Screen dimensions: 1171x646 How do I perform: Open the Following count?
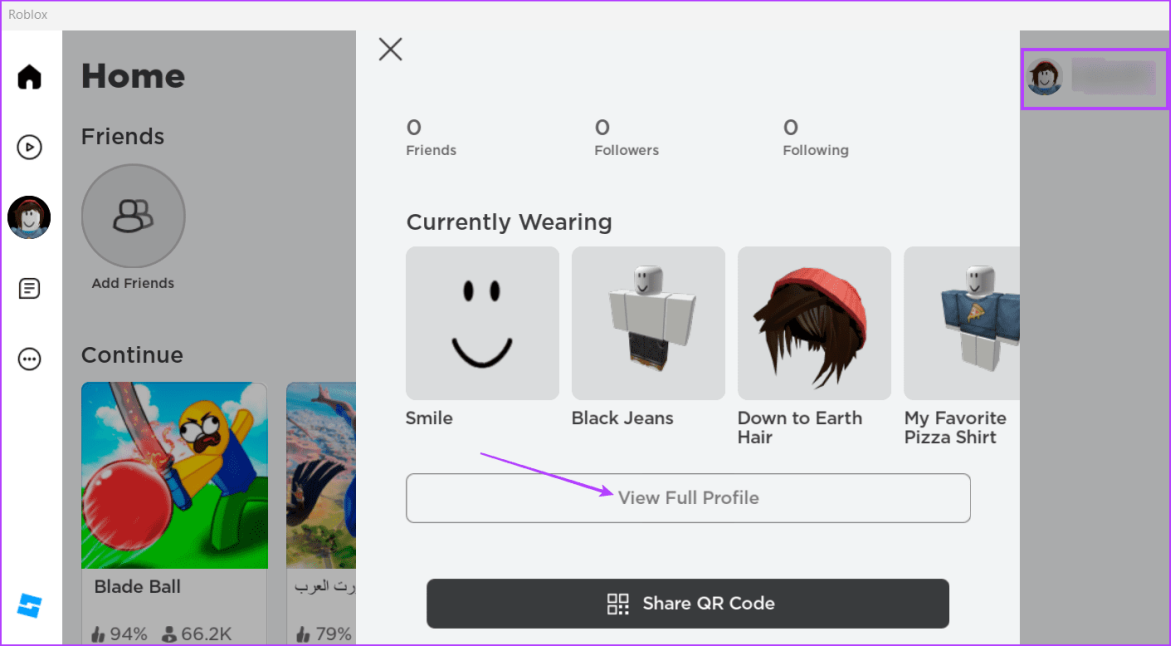click(x=815, y=137)
